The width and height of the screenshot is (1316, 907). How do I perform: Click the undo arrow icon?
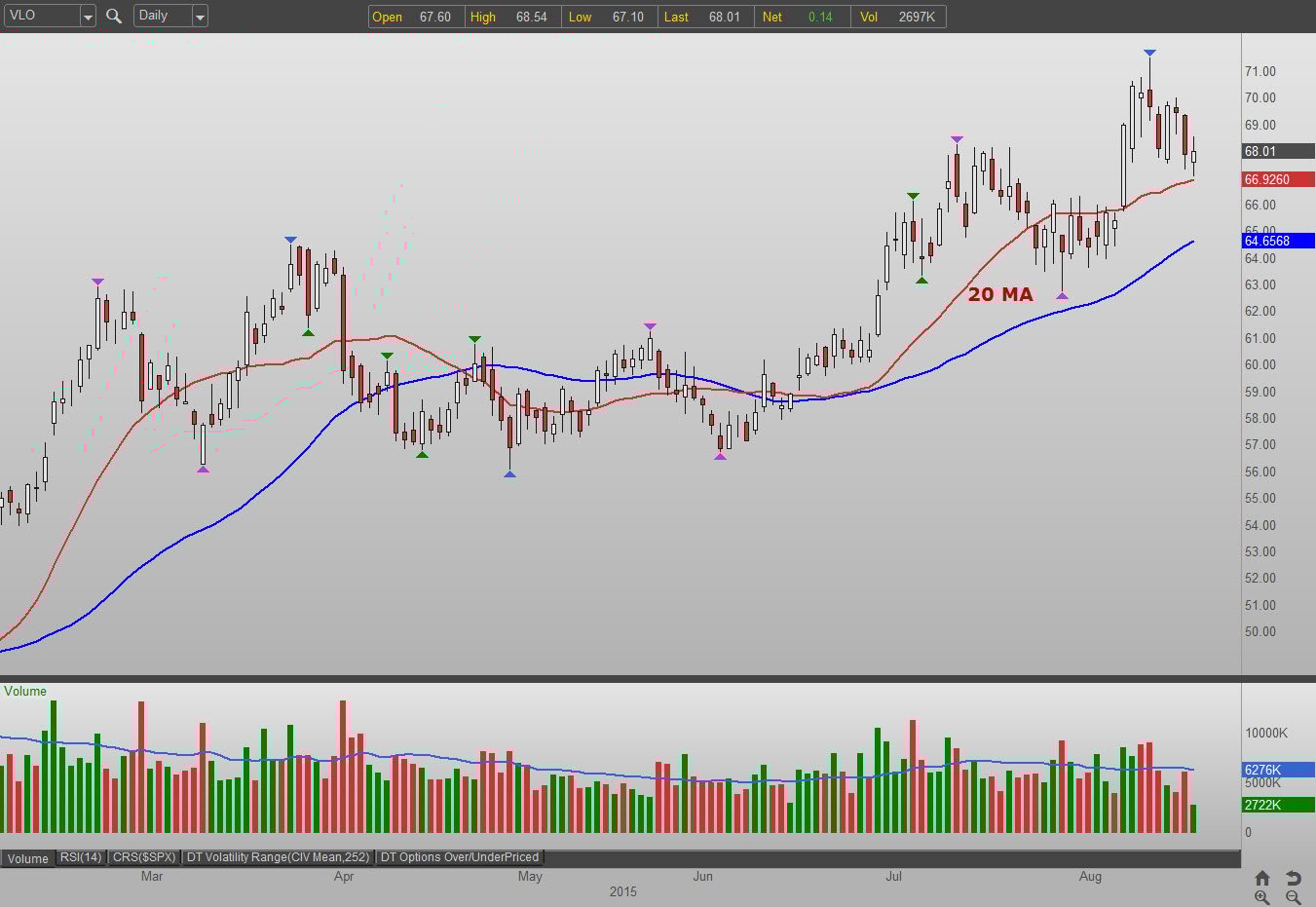(1293, 878)
